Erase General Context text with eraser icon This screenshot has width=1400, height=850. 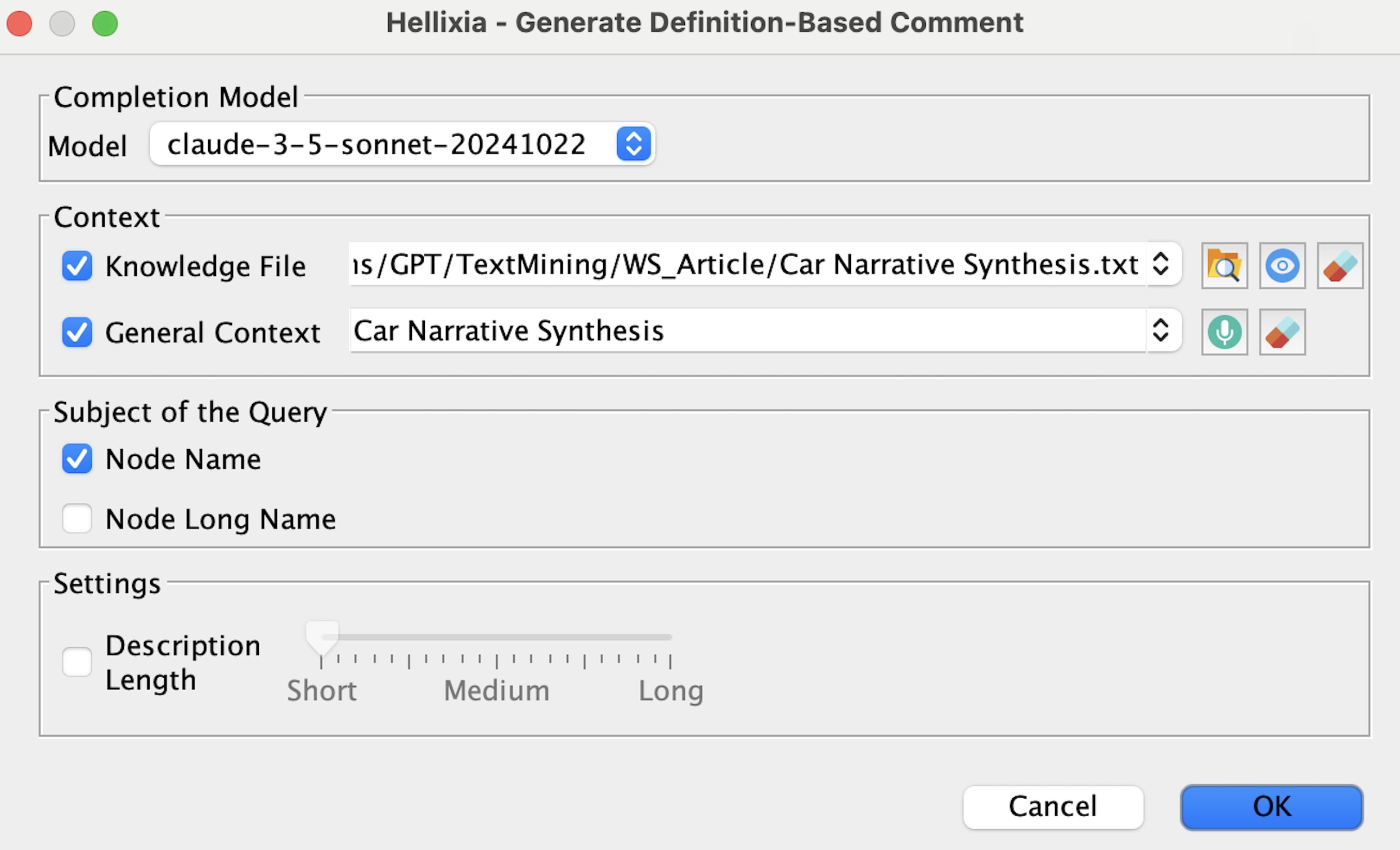click(x=1282, y=332)
